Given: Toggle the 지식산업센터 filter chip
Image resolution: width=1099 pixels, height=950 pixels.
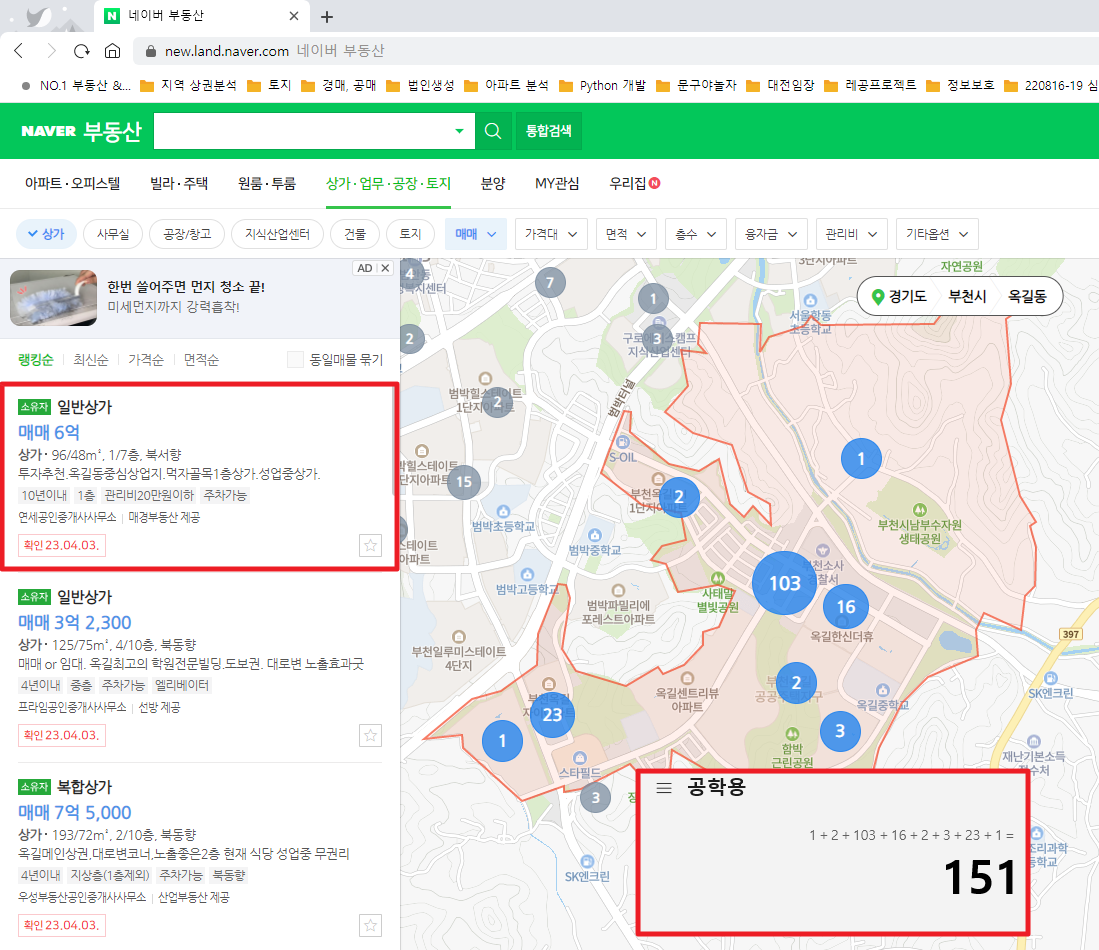Looking at the screenshot, I should pos(277,234).
